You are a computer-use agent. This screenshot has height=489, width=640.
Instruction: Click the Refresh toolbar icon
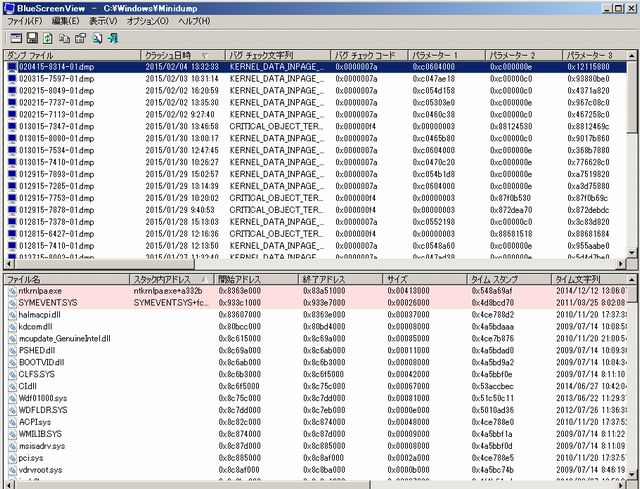coord(48,38)
